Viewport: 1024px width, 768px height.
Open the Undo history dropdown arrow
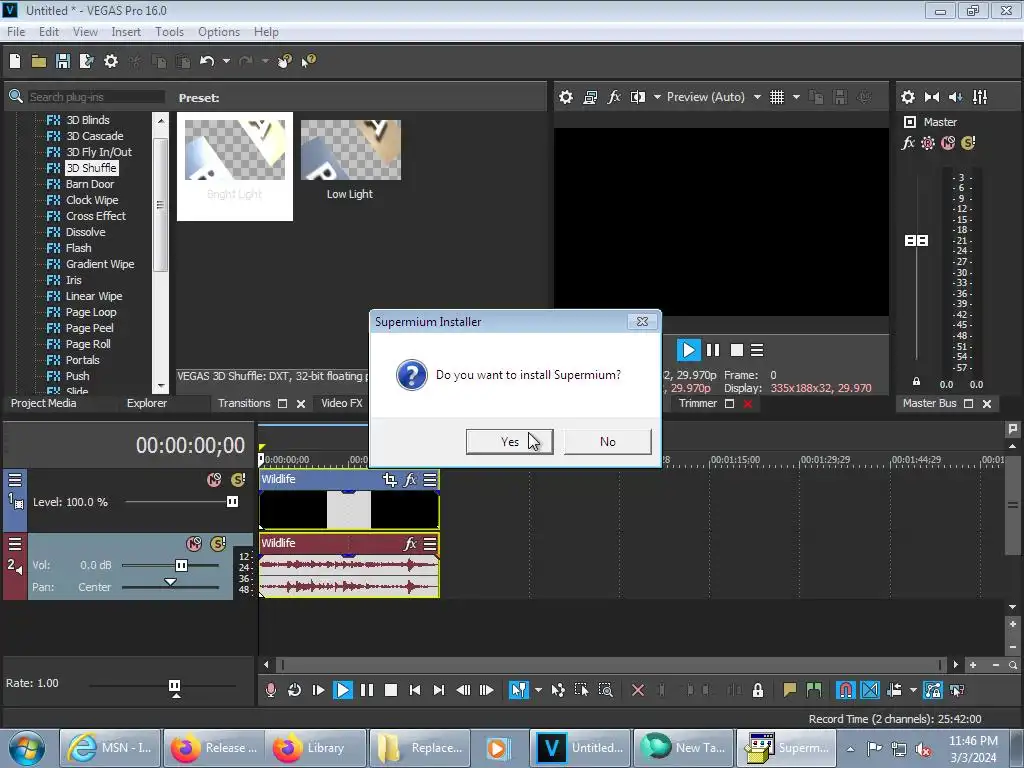click(226, 61)
